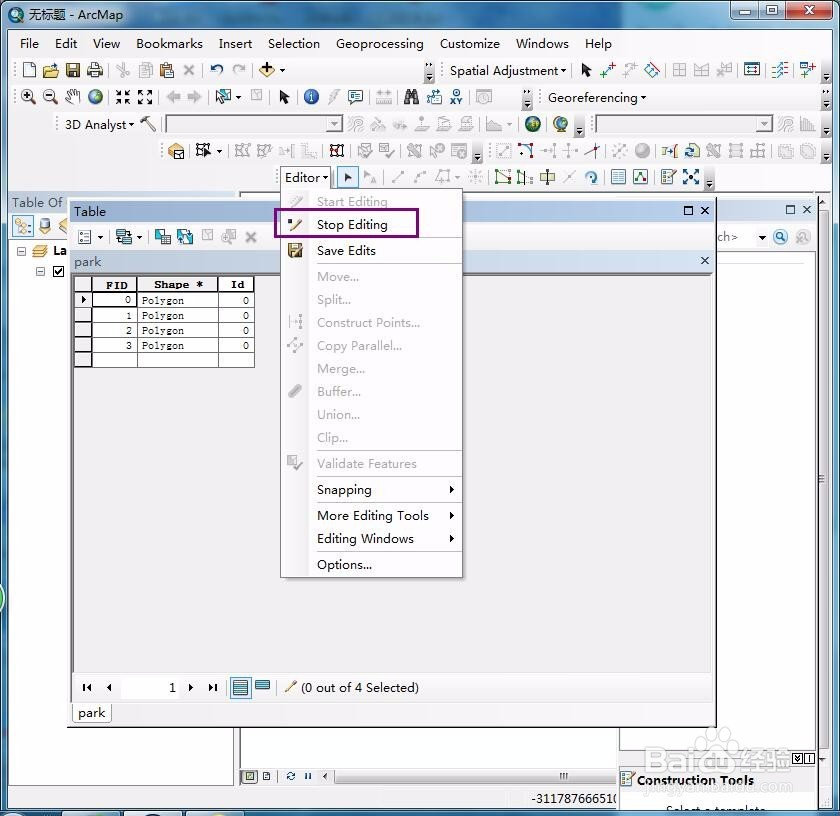Click the Id column header in the park table
The width and height of the screenshot is (840, 816).
click(236, 285)
